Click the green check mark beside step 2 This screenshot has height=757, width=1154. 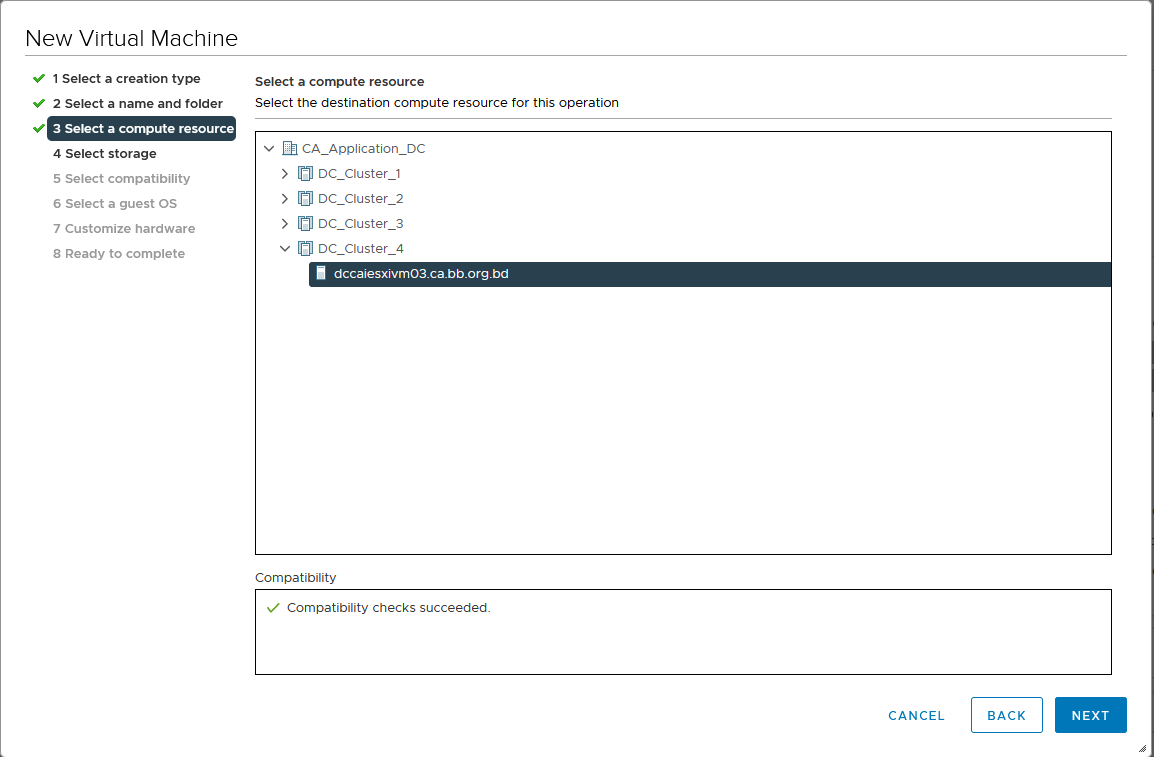point(39,103)
